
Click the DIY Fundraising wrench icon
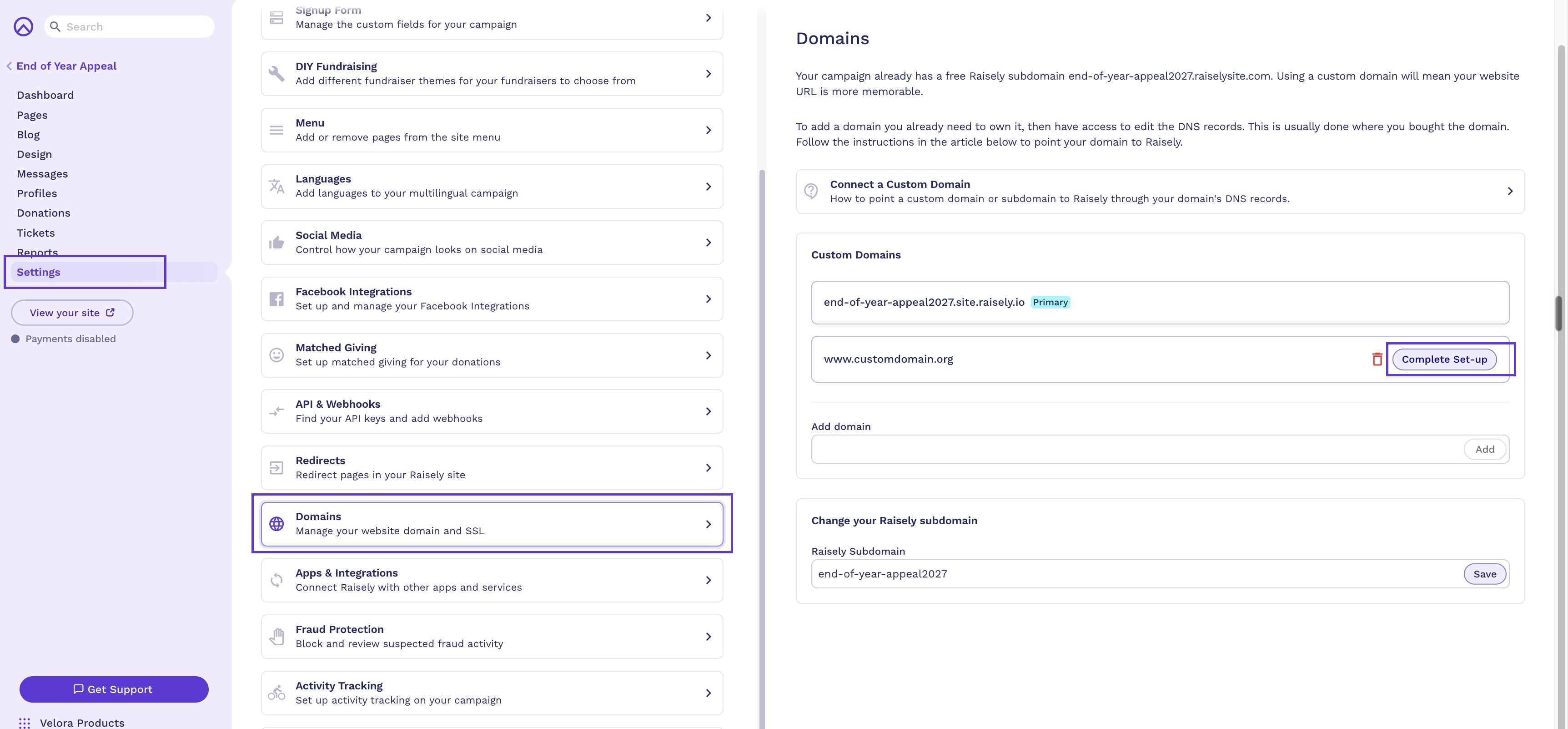[x=276, y=74]
